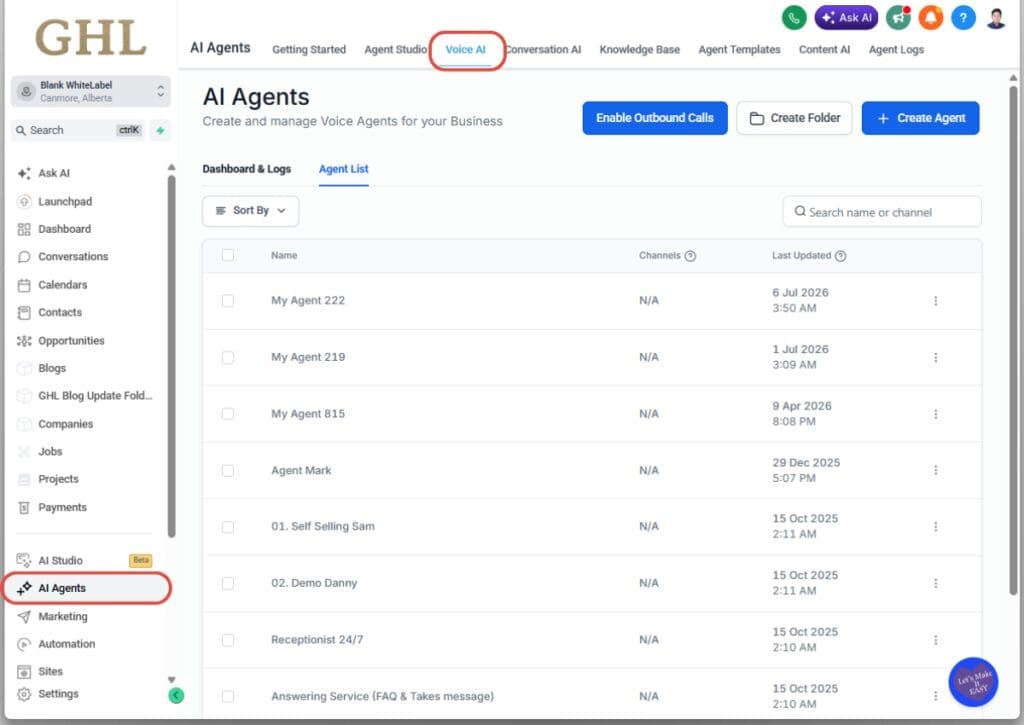This screenshot has height=725, width=1024.
Task: Open the Ask AI purple button
Action: click(846, 18)
